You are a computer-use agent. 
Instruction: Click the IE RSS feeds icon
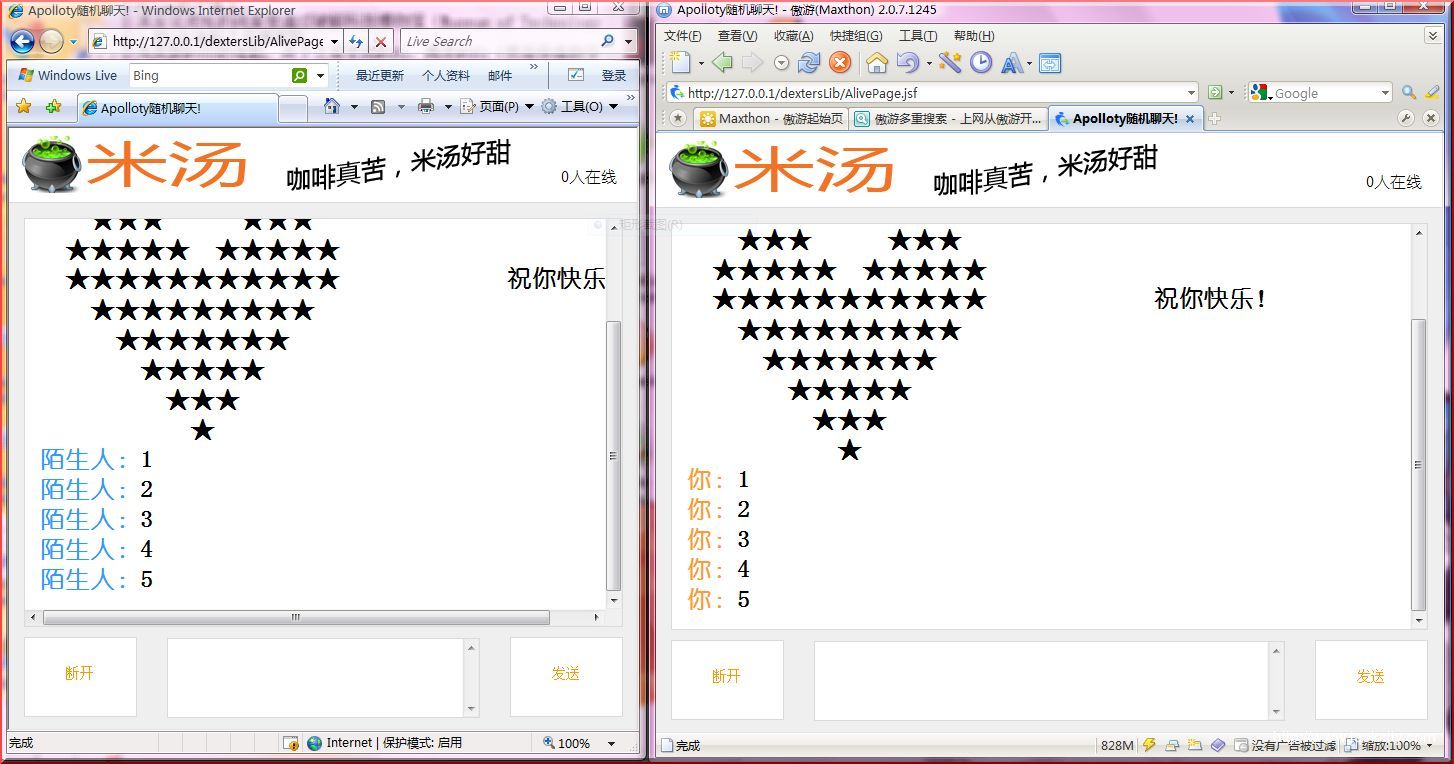378,106
